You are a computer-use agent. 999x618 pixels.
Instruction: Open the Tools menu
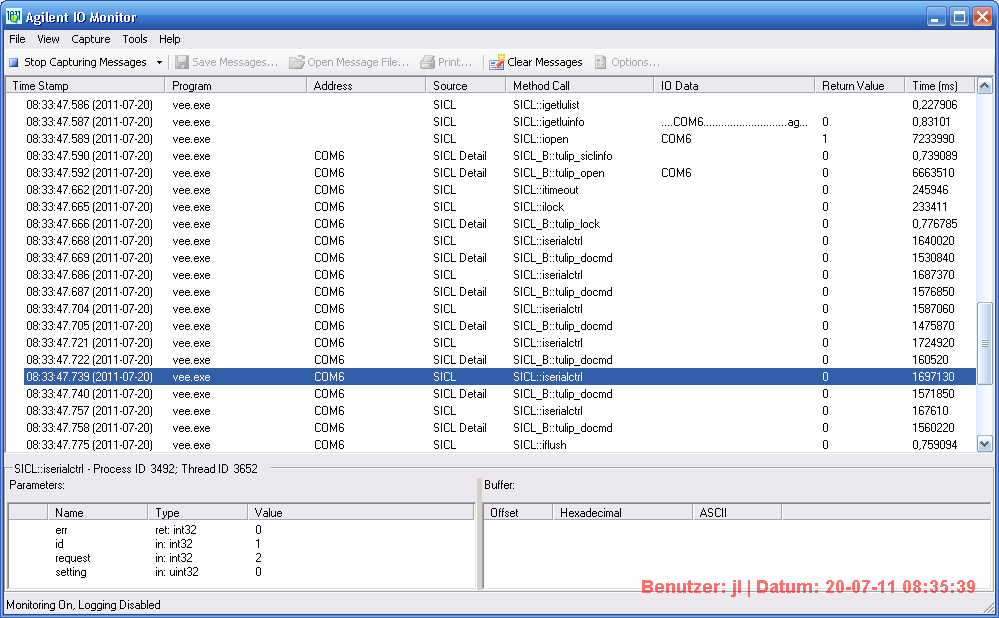[x=135, y=39]
